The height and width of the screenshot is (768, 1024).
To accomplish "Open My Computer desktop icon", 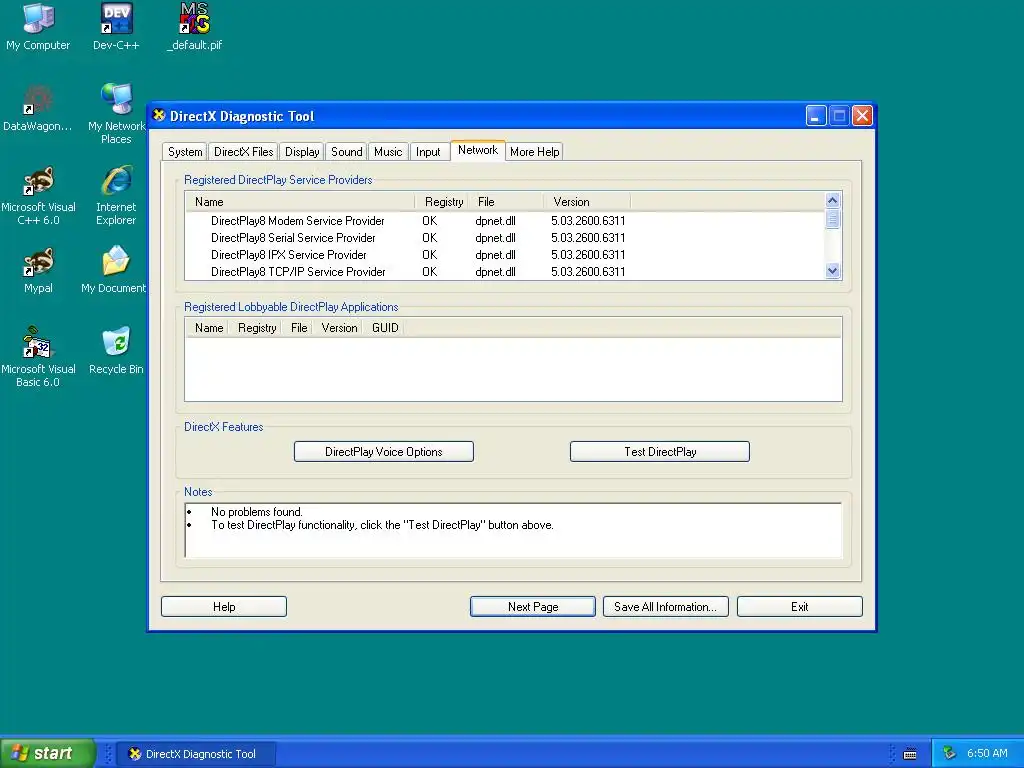I will point(38,26).
